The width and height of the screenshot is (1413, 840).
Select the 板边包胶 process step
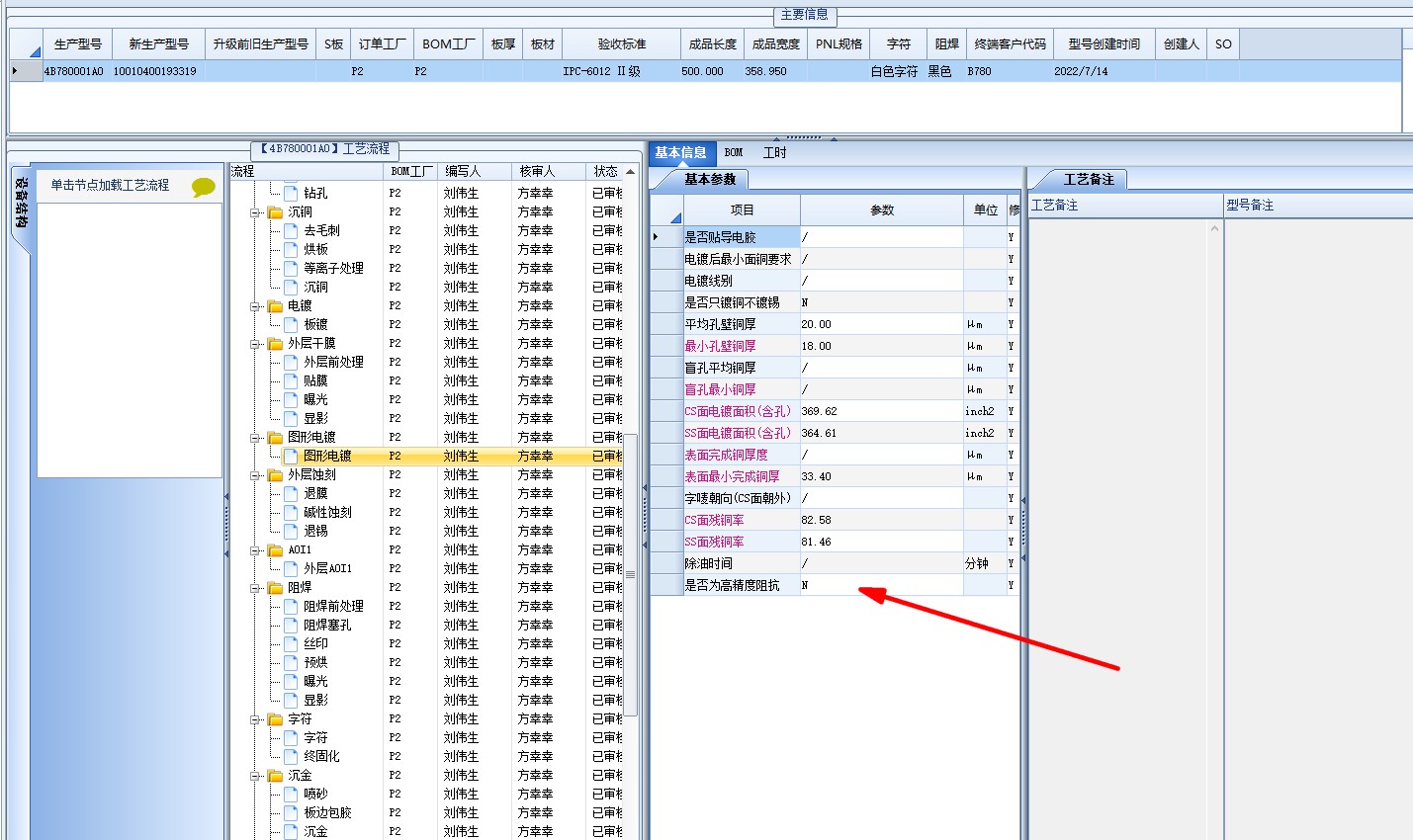click(x=327, y=812)
